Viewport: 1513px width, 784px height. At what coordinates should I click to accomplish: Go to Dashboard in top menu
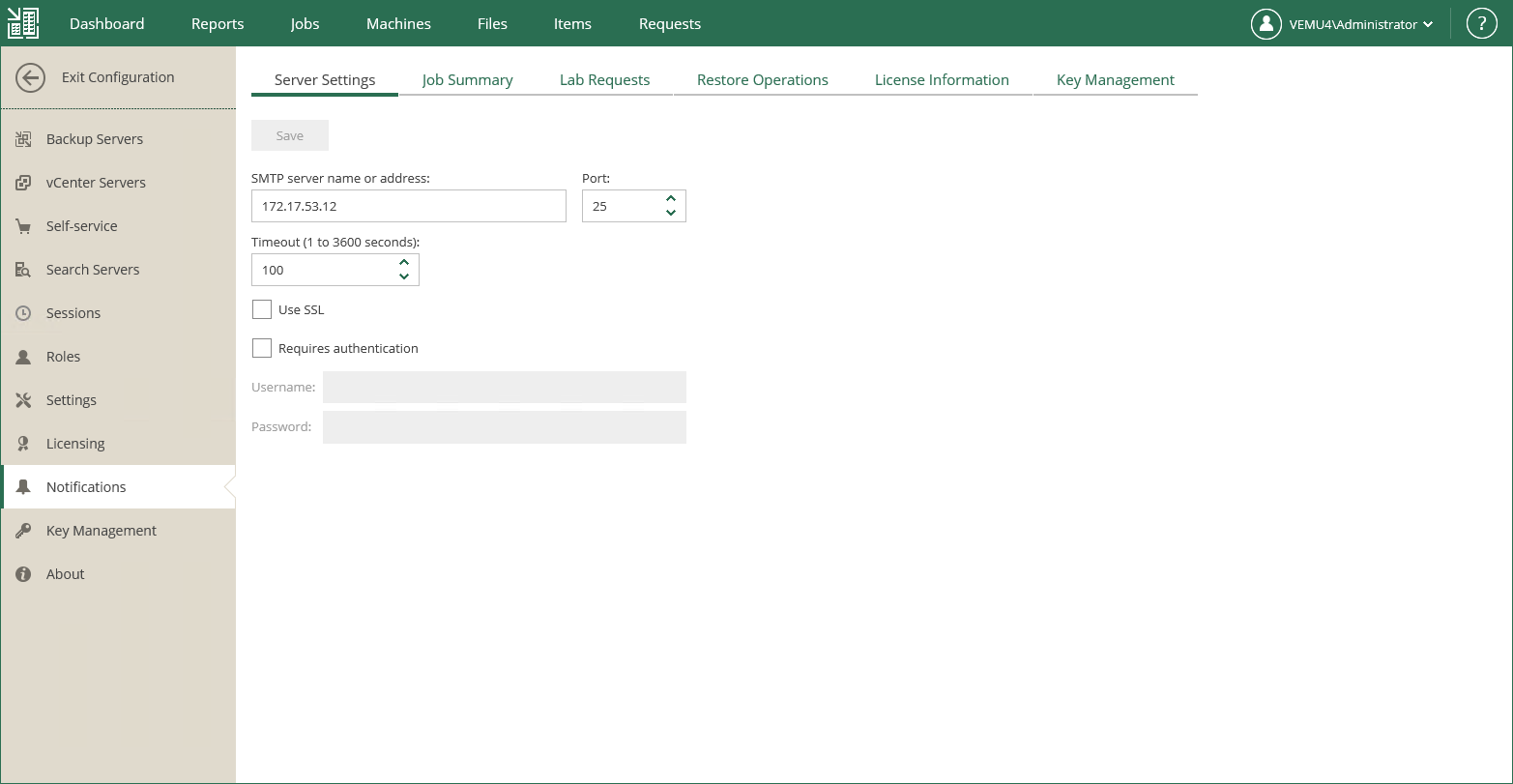pos(106,23)
